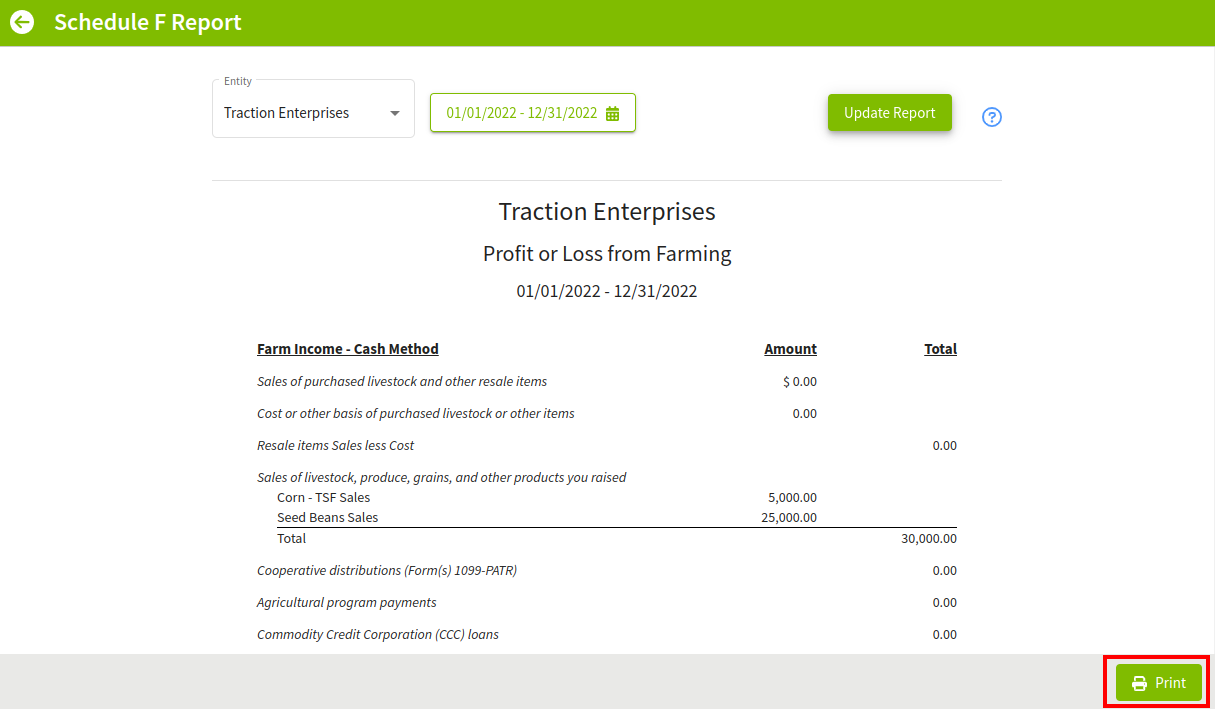Viewport: 1215px width, 709px height.
Task: Click the Agricultural program payments row
Action: [607, 602]
